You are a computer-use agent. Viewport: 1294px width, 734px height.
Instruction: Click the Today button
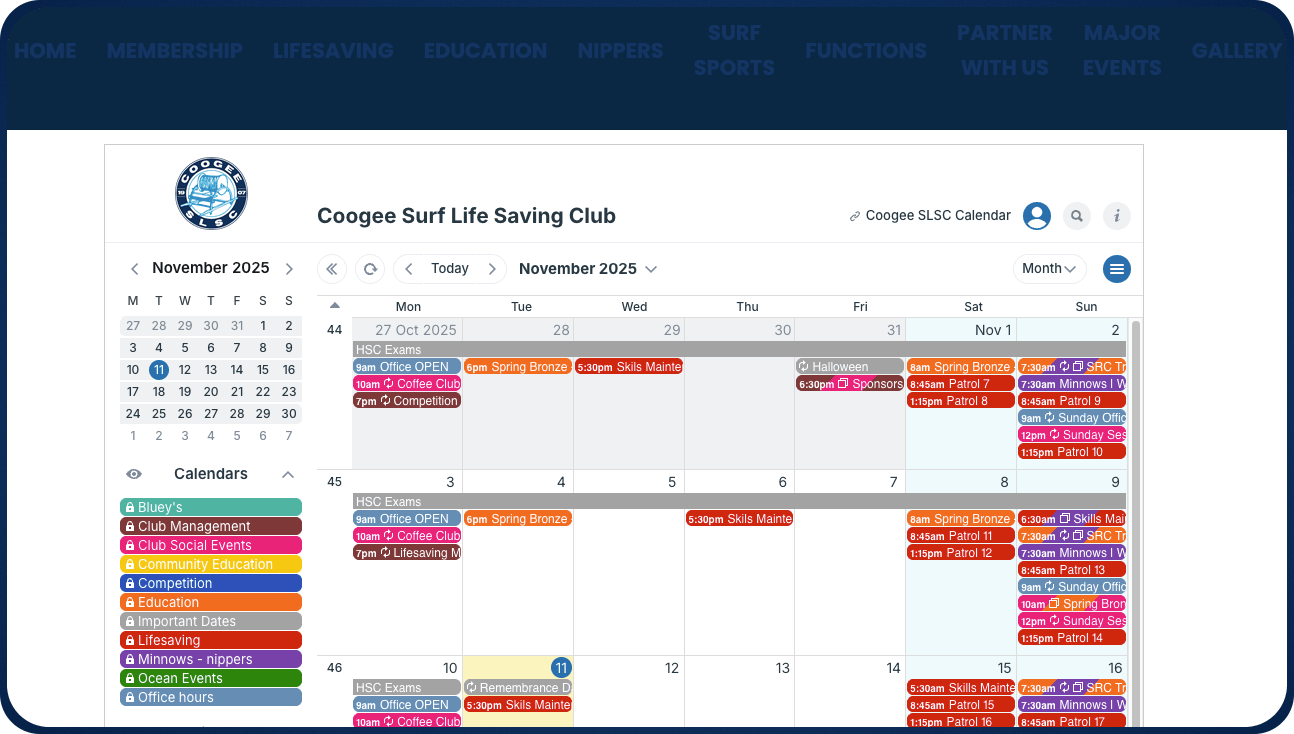(x=450, y=269)
